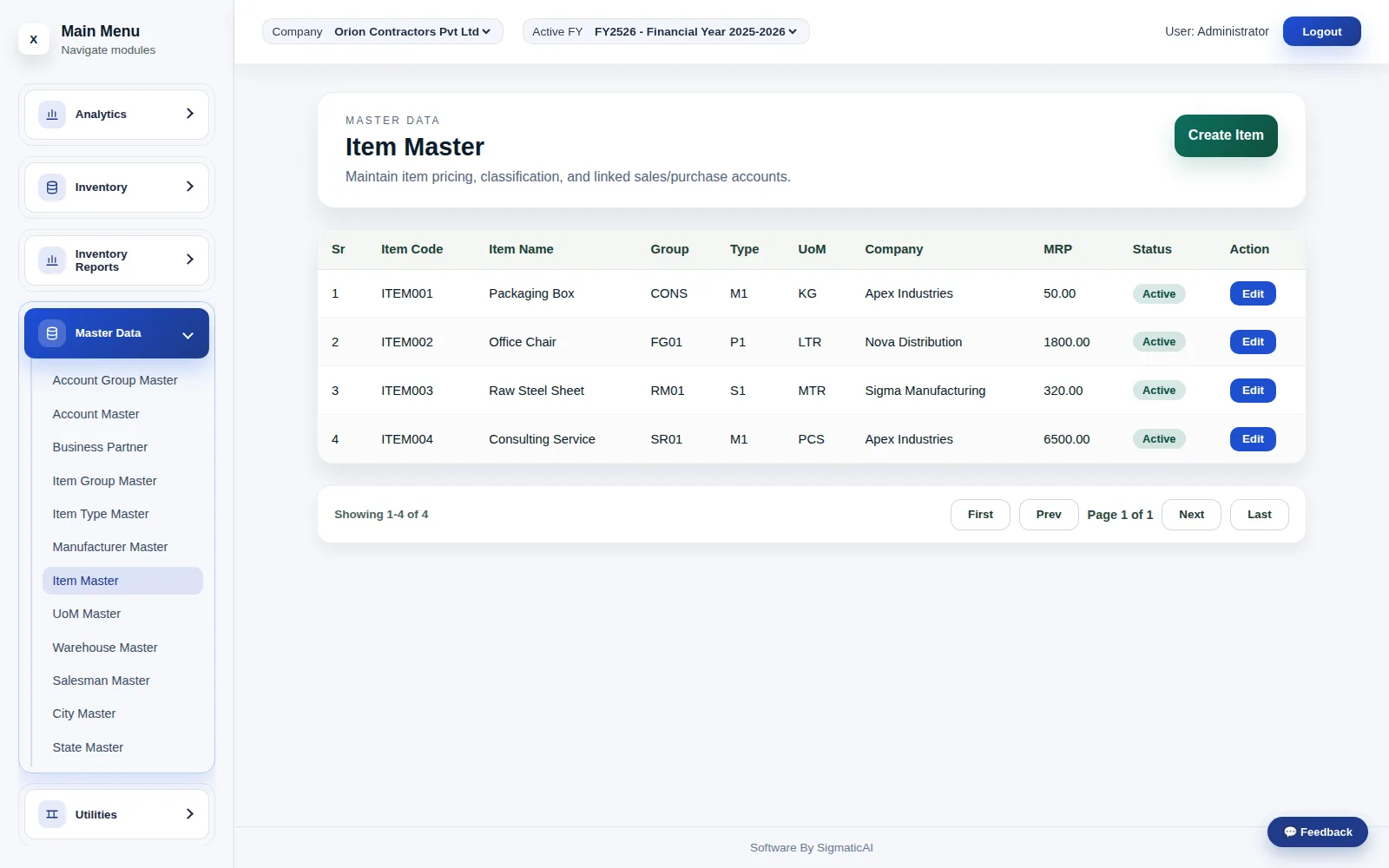Edit the Packaging Box item
Image resolution: width=1389 pixels, height=868 pixels.
click(1253, 293)
